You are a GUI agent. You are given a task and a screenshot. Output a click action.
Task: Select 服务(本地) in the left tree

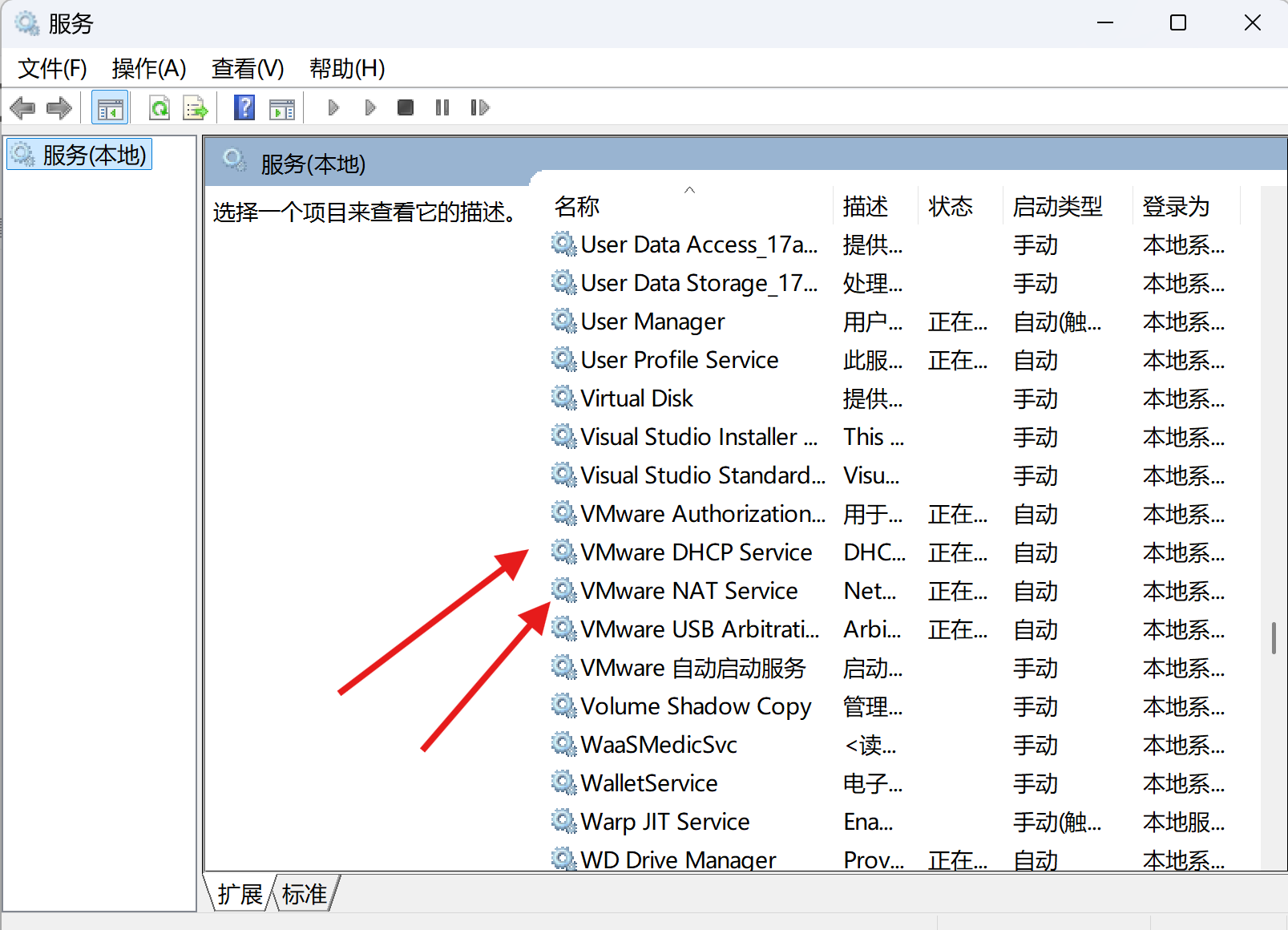pyautogui.click(x=79, y=155)
